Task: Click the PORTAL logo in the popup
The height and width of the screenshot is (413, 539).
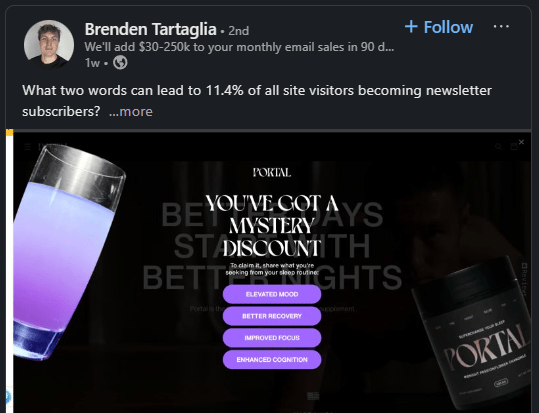Action: click(x=272, y=172)
